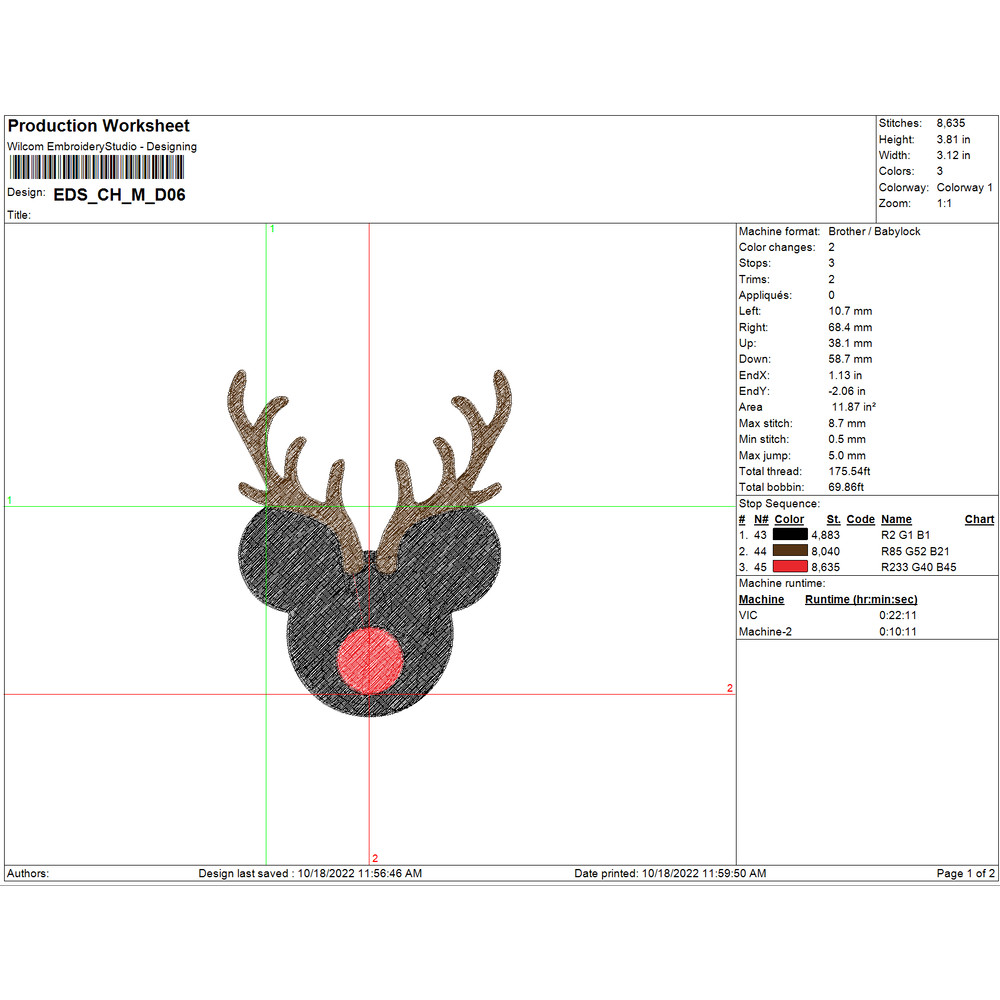The width and height of the screenshot is (1000, 1000).
Task: Click the Chart column header
Action: click(979, 519)
